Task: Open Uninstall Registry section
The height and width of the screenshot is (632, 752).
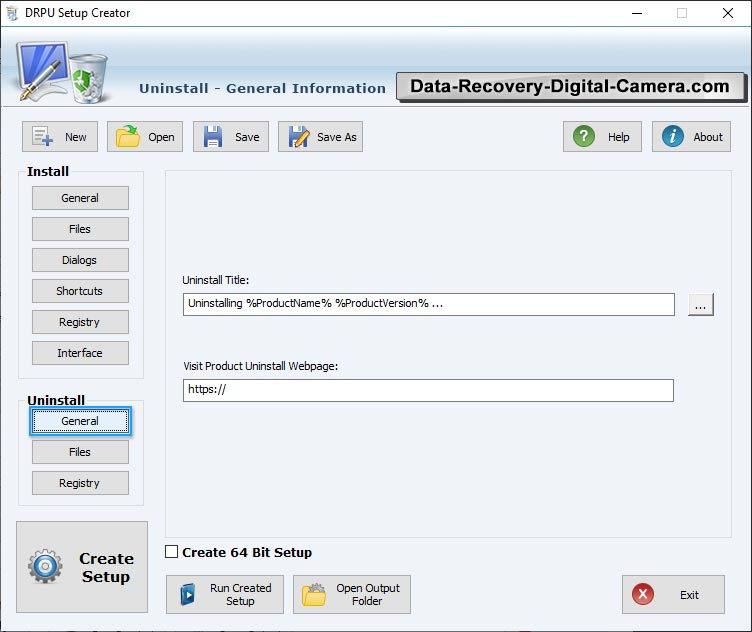Action: (80, 483)
